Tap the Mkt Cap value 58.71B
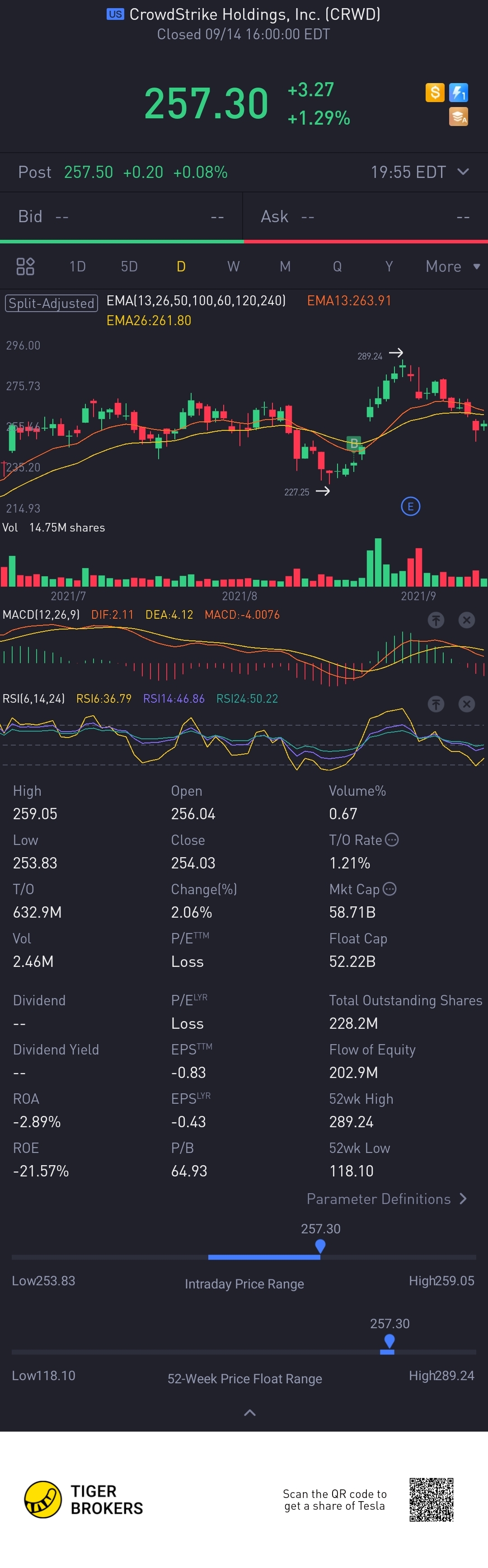This screenshot has height=1568, width=488. (352, 912)
